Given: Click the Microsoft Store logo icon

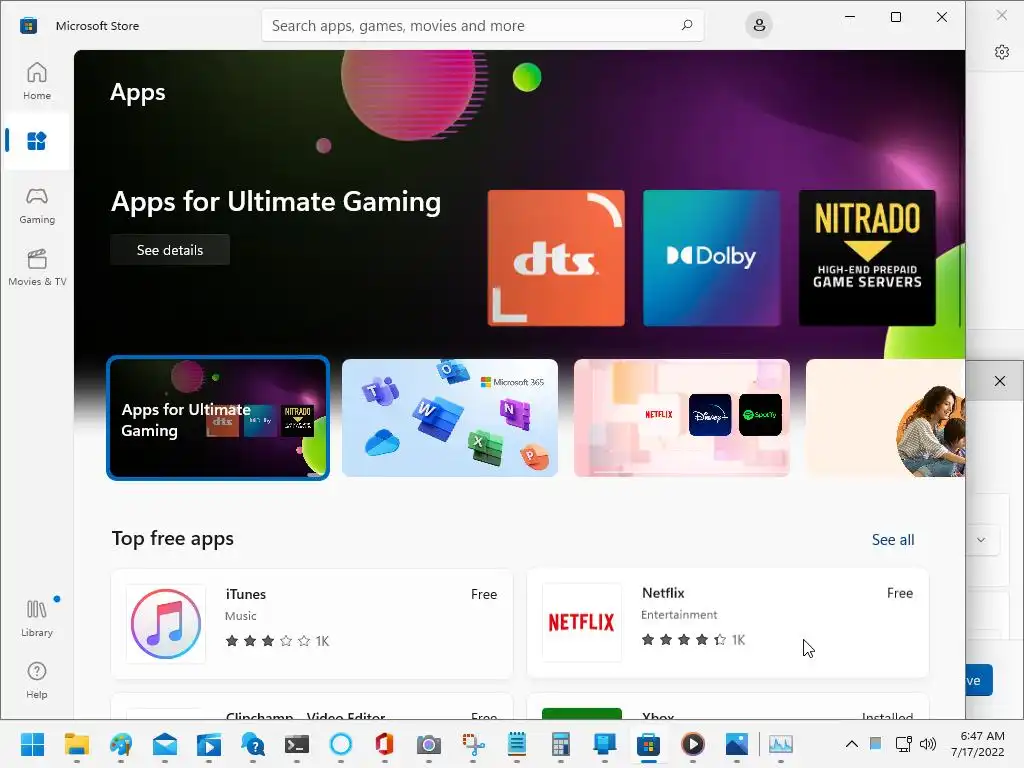Looking at the screenshot, I should pyautogui.click(x=28, y=25).
